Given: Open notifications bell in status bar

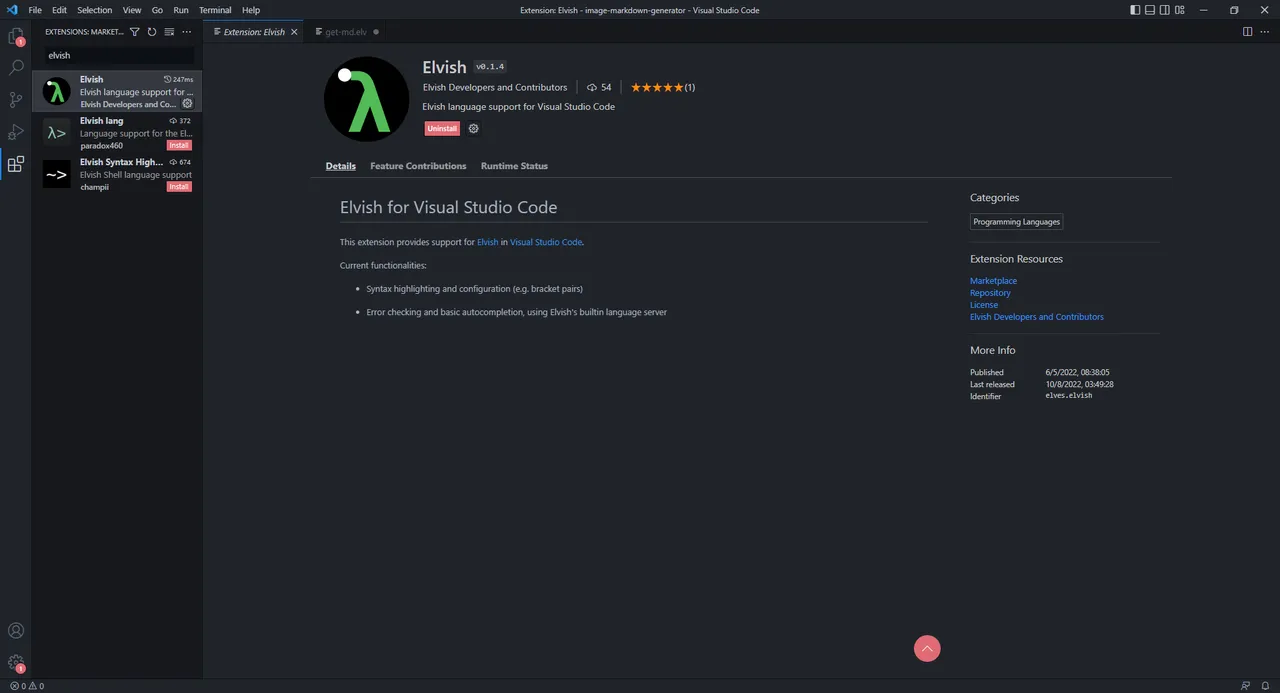Looking at the screenshot, I should click(1265, 686).
